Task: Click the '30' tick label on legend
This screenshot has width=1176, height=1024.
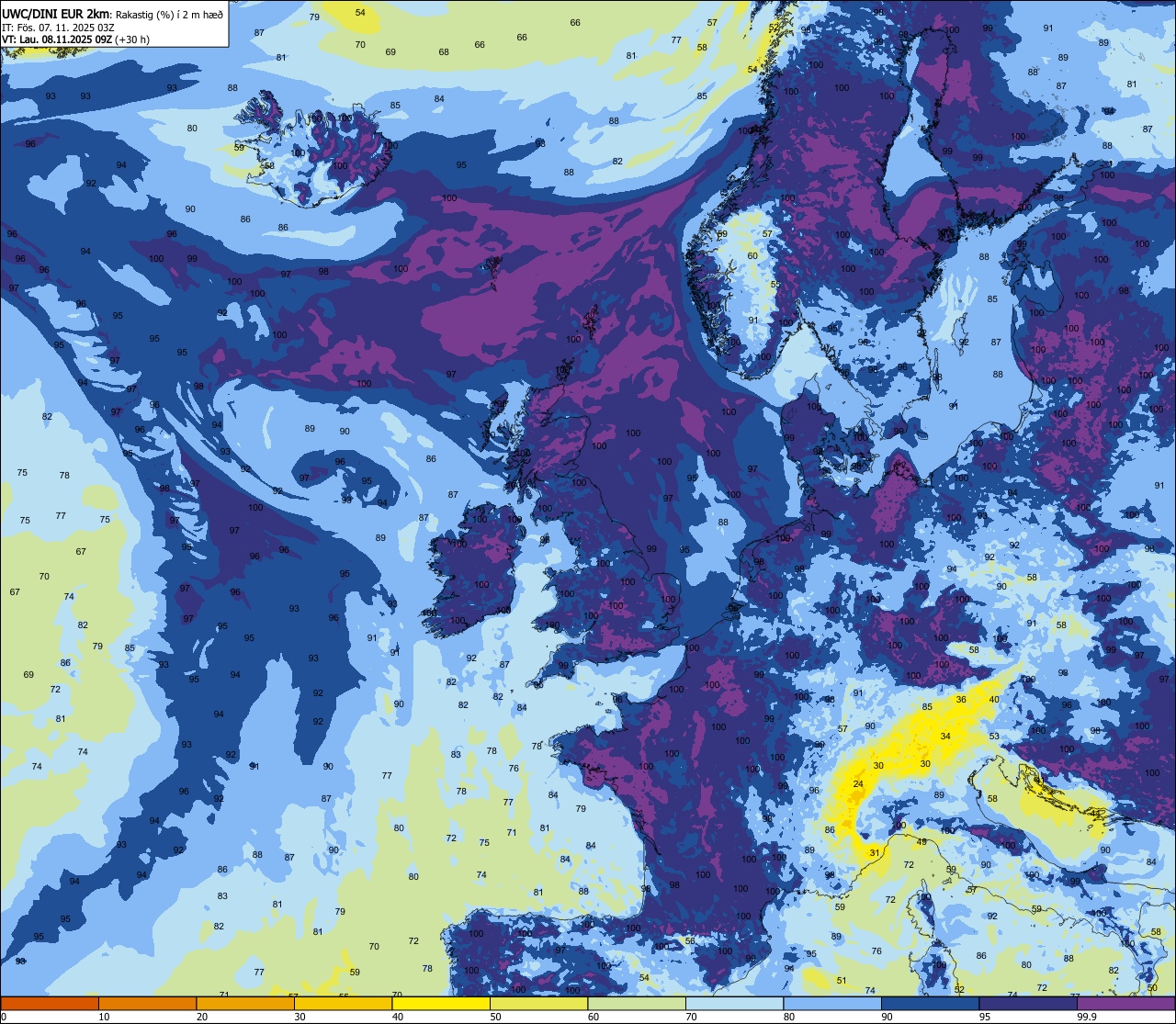Action: pos(300,1017)
